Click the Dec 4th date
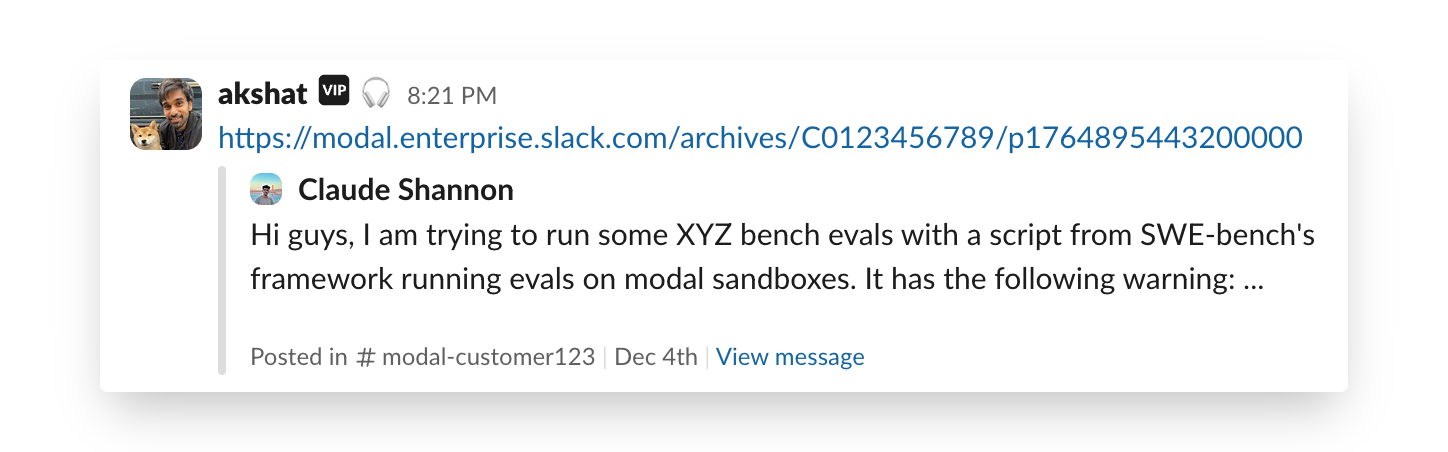Image resolution: width=1448 pixels, height=452 pixels. point(655,357)
